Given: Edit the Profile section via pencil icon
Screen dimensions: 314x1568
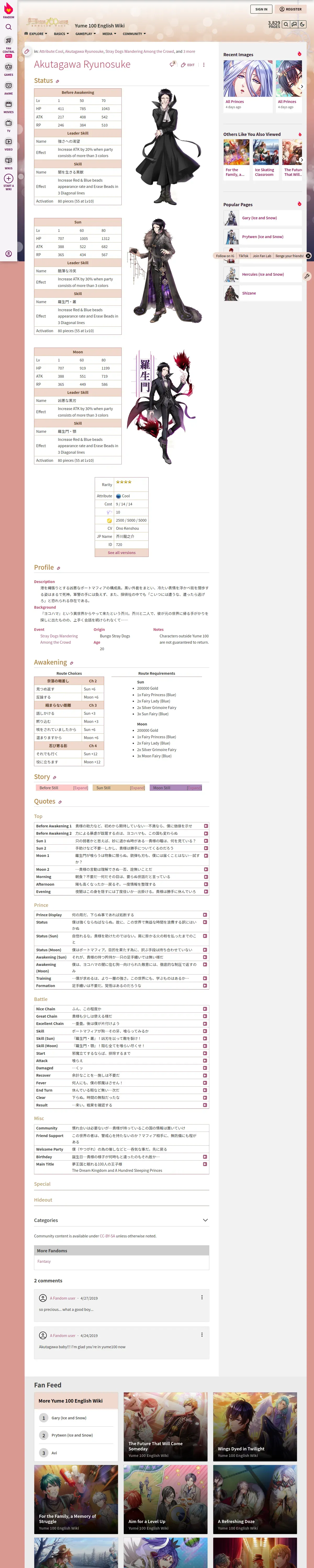Looking at the screenshot, I should (59, 568).
